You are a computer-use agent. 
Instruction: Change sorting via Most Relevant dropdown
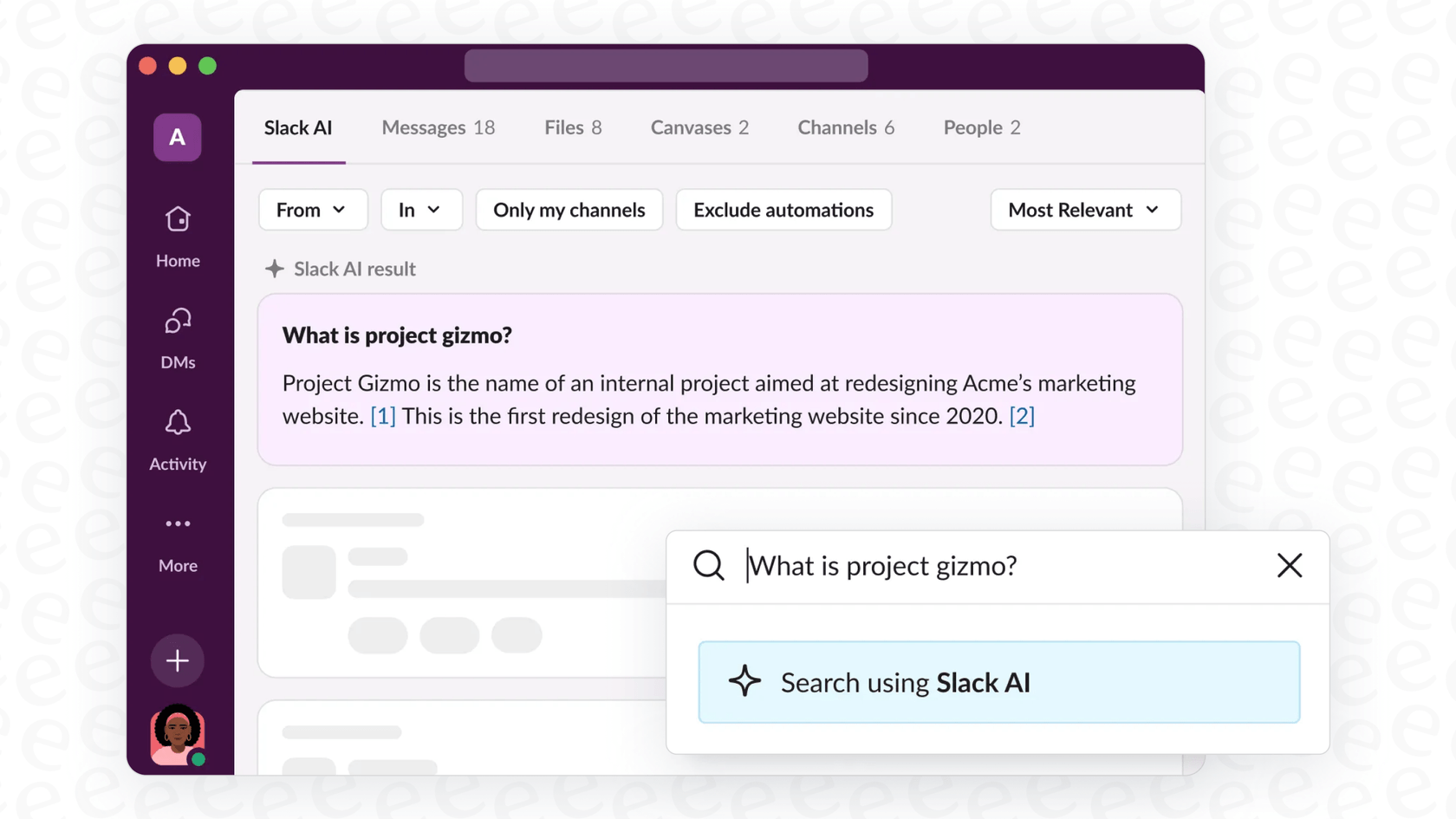[x=1085, y=210]
